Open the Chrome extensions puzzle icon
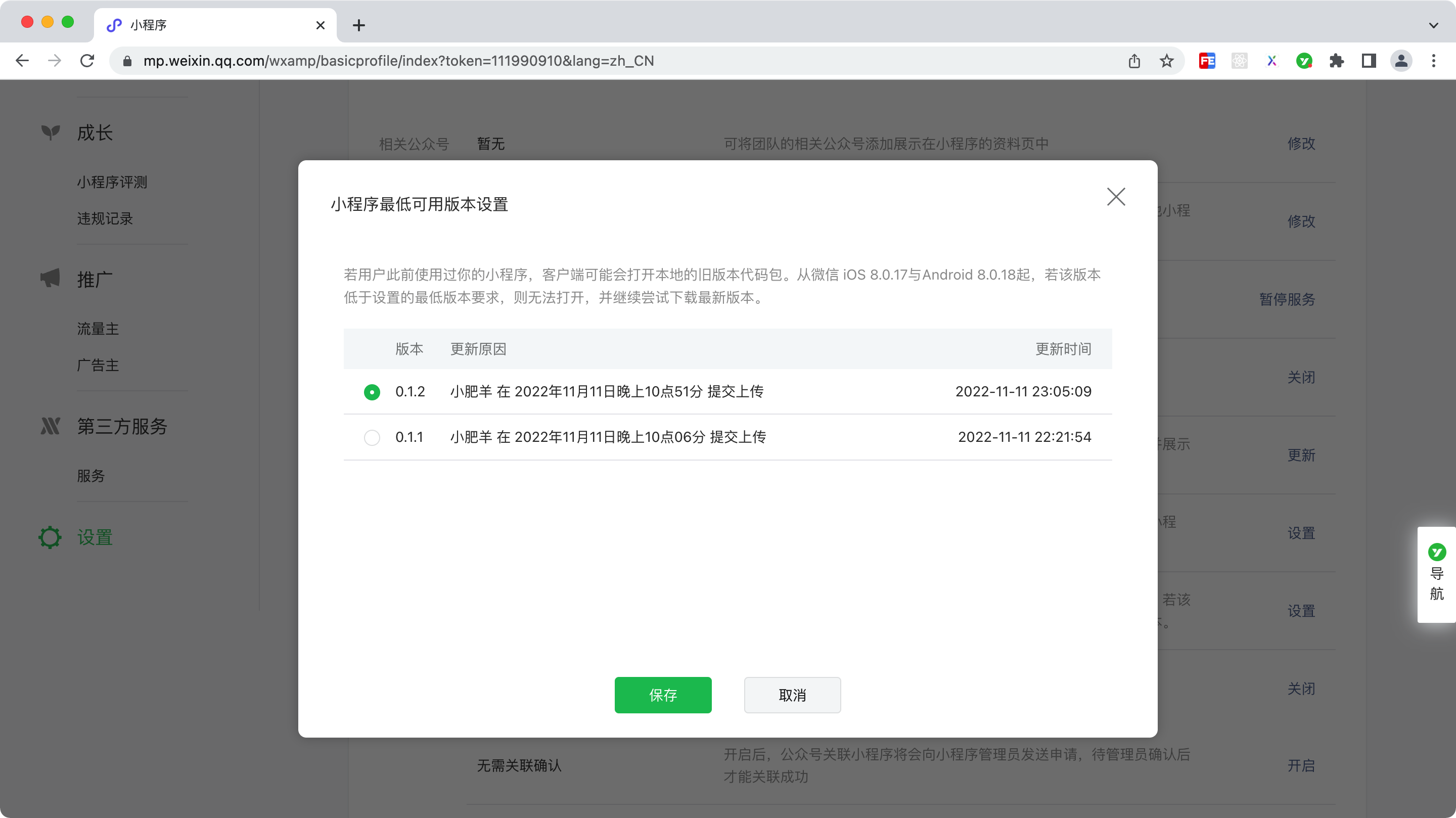 [1336, 61]
